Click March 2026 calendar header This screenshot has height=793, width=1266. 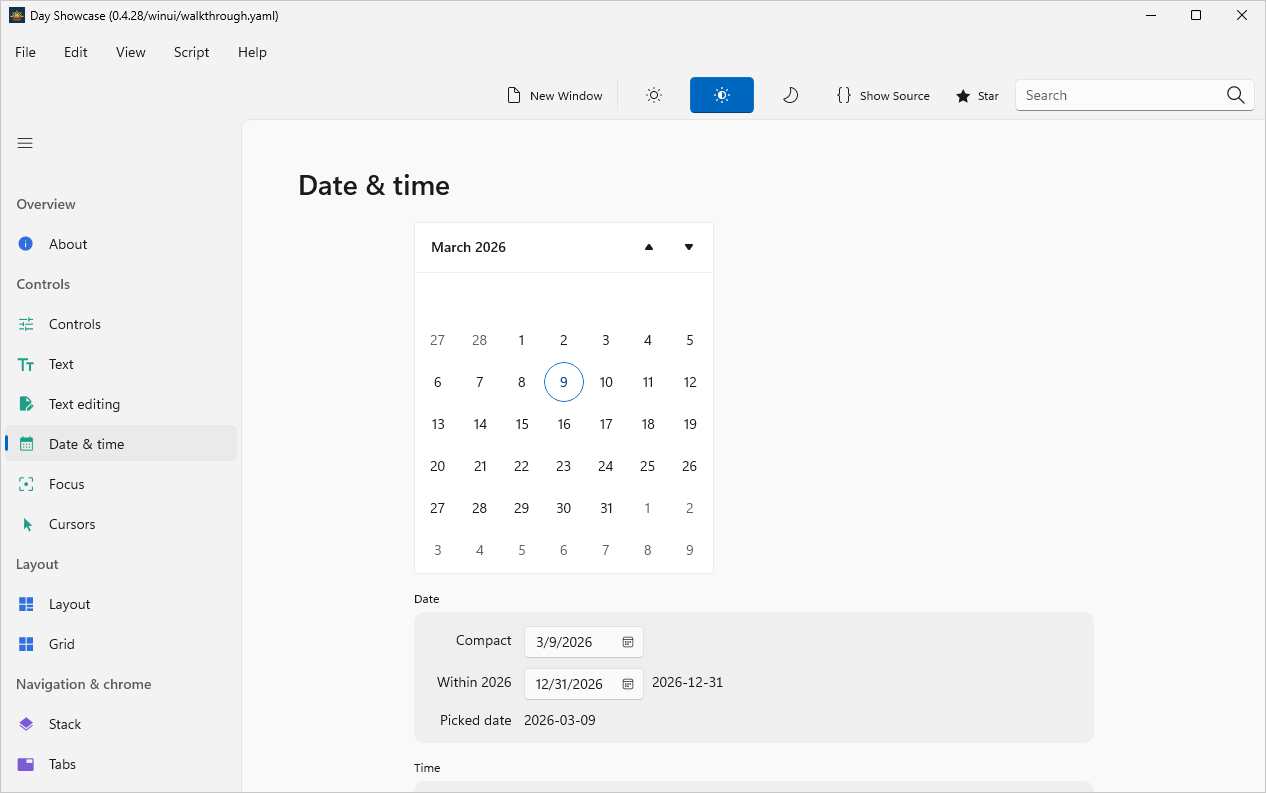pos(469,247)
